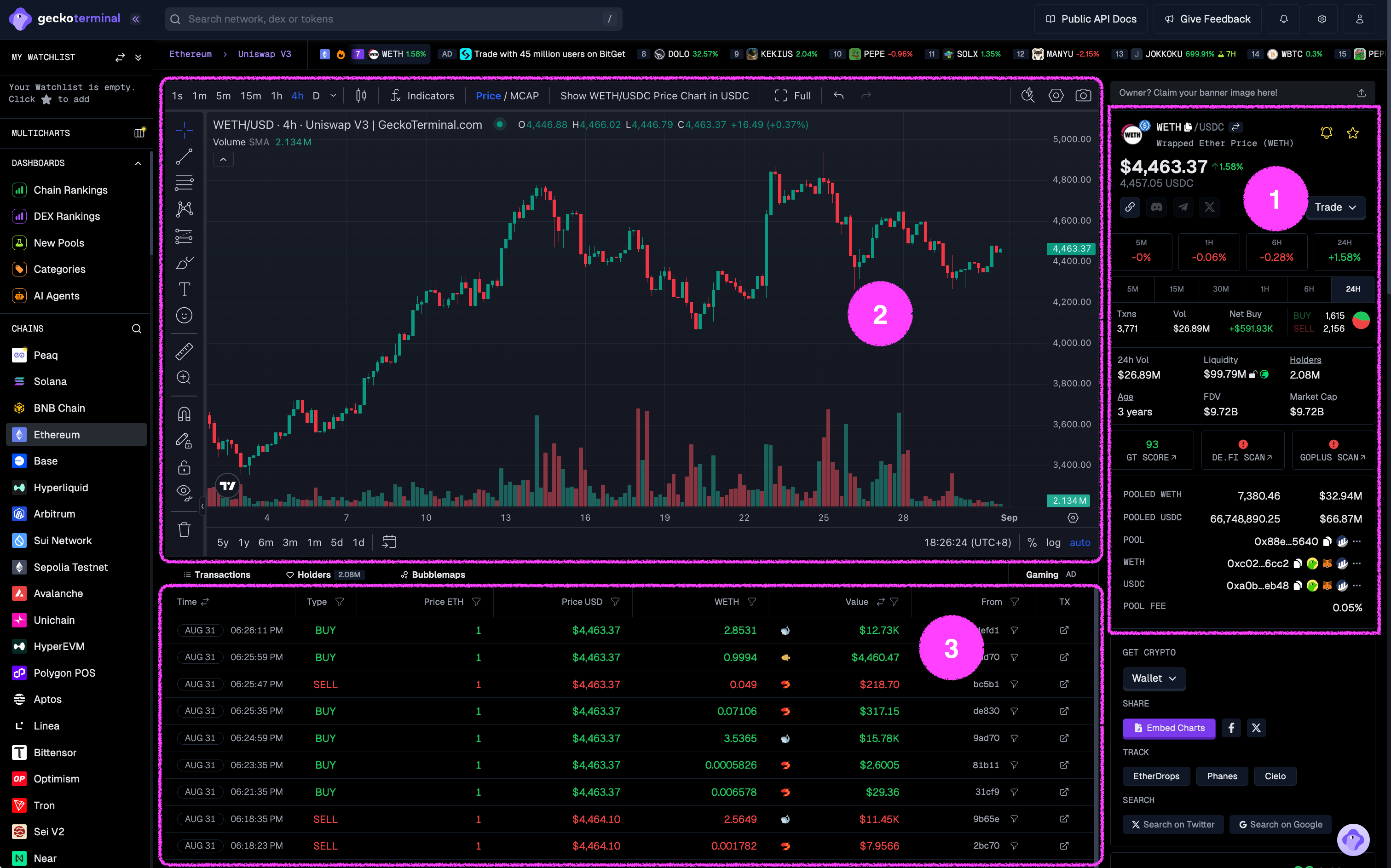Open Public API Docs

coord(1091,19)
